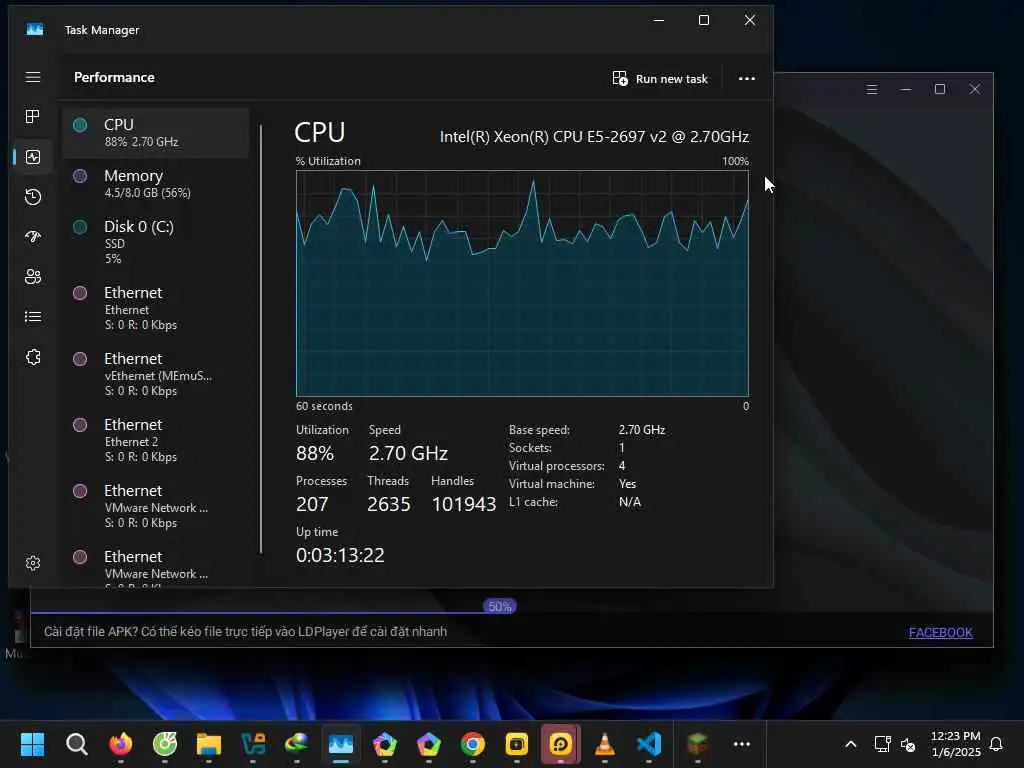Click the LDPlayer taskbar icon
The image size is (1024, 768).
(x=560, y=744)
